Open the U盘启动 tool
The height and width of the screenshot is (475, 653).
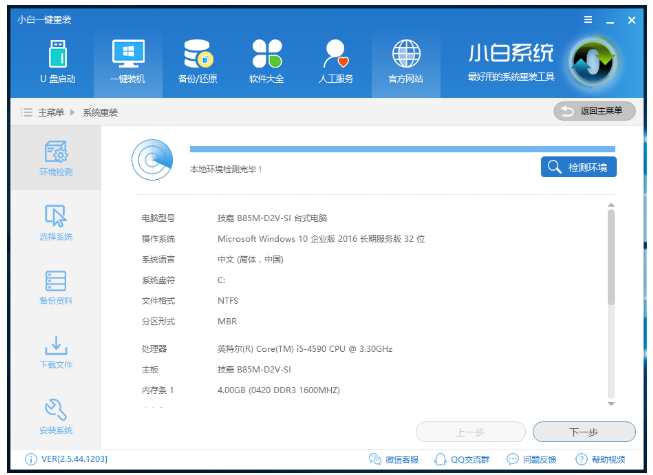point(54,61)
